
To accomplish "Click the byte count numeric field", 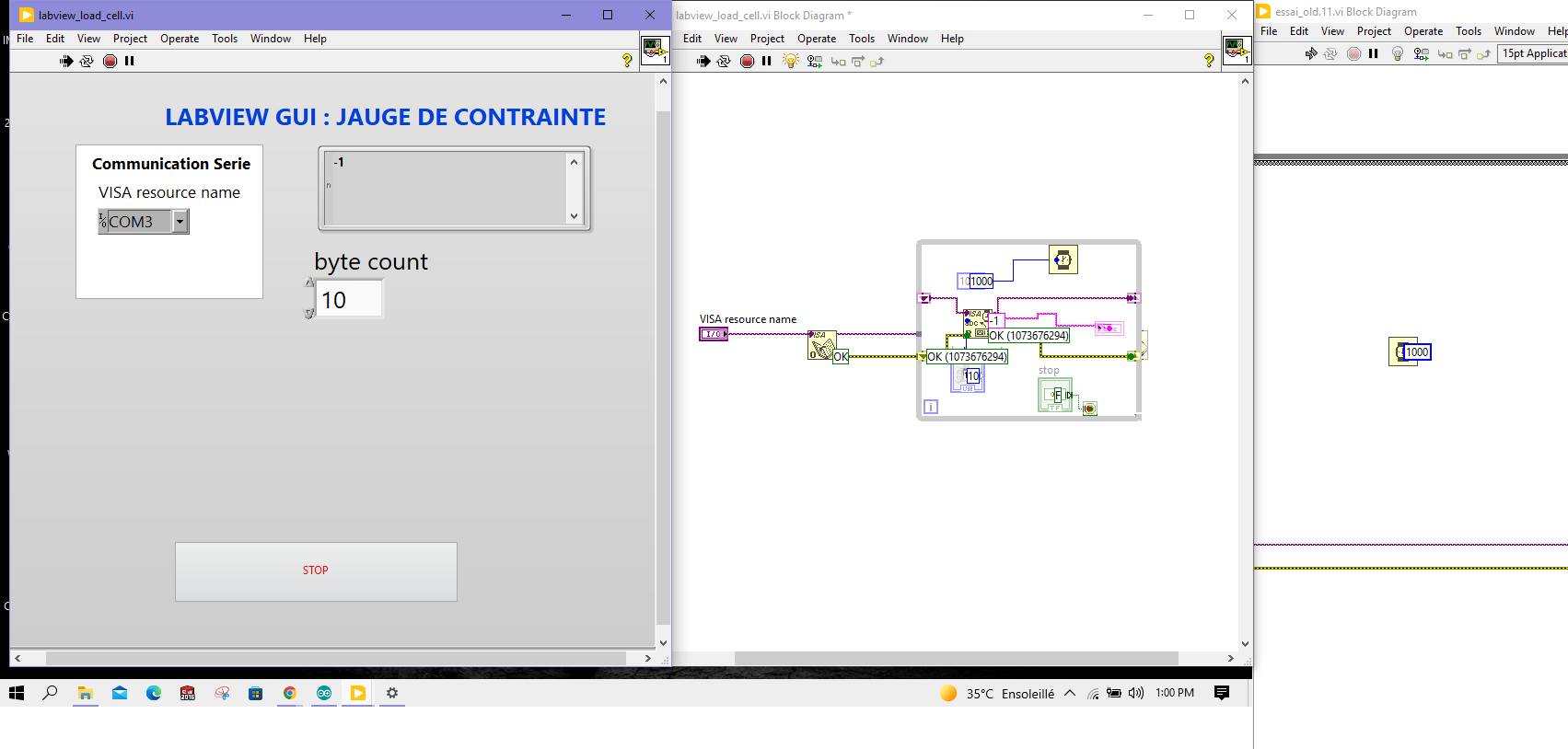I will coord(349,299).
